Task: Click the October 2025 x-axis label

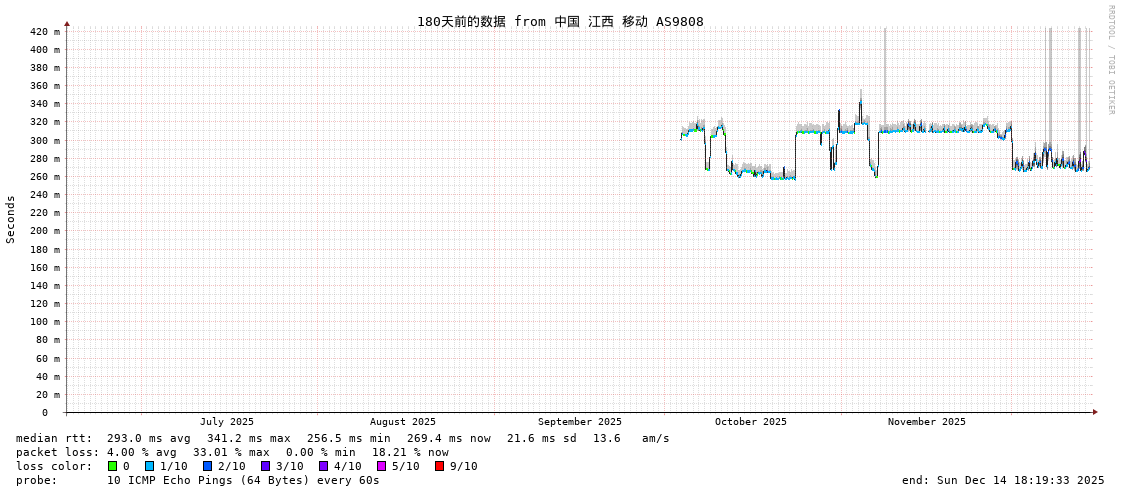Action: 751,422
